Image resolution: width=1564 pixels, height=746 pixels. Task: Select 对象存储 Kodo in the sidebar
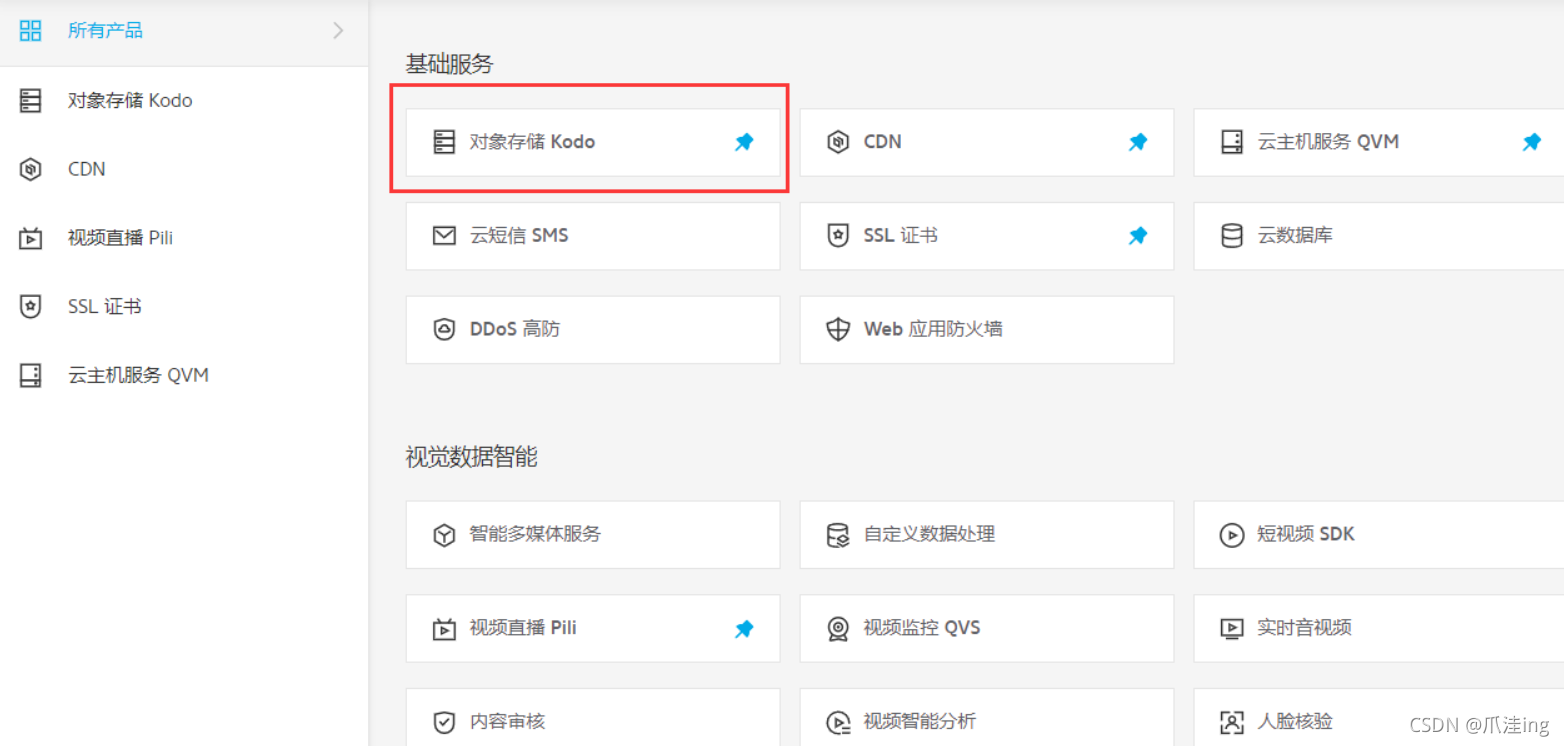click(x=184, y=100)
